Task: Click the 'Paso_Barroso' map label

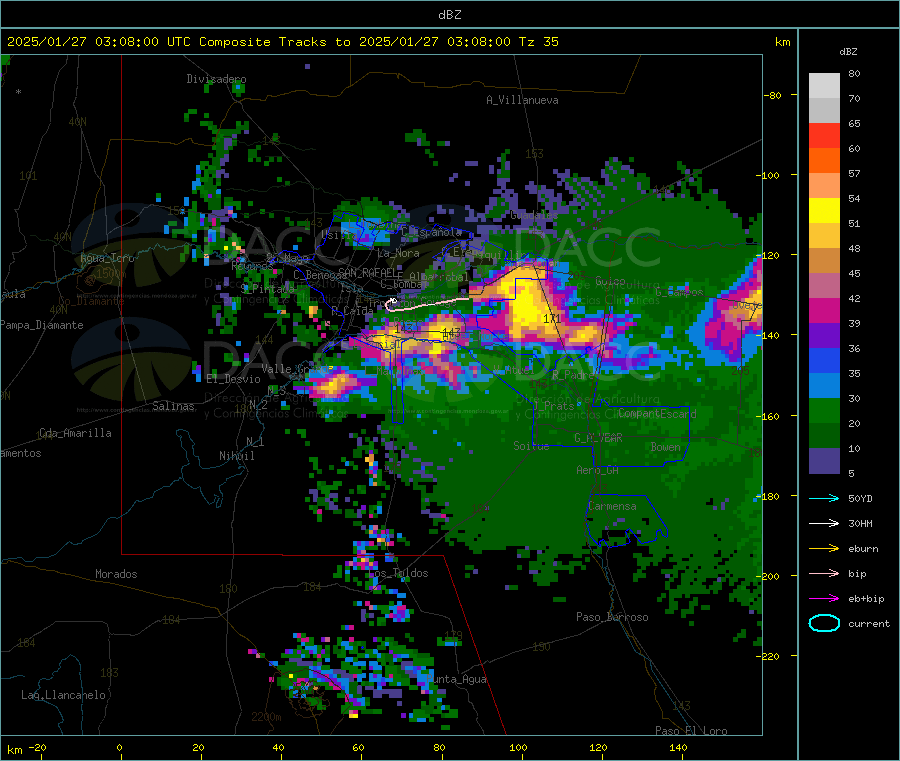Action: [x=612, y=617]
